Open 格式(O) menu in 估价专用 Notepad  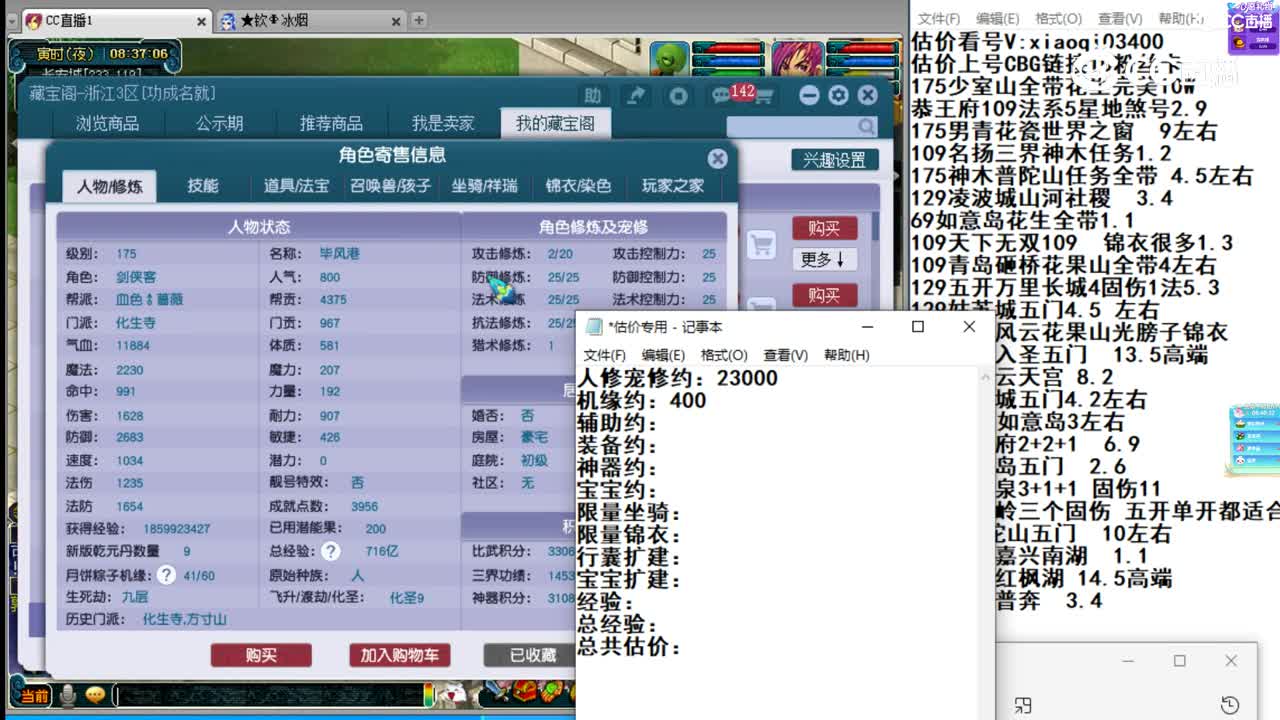point(724,355)
